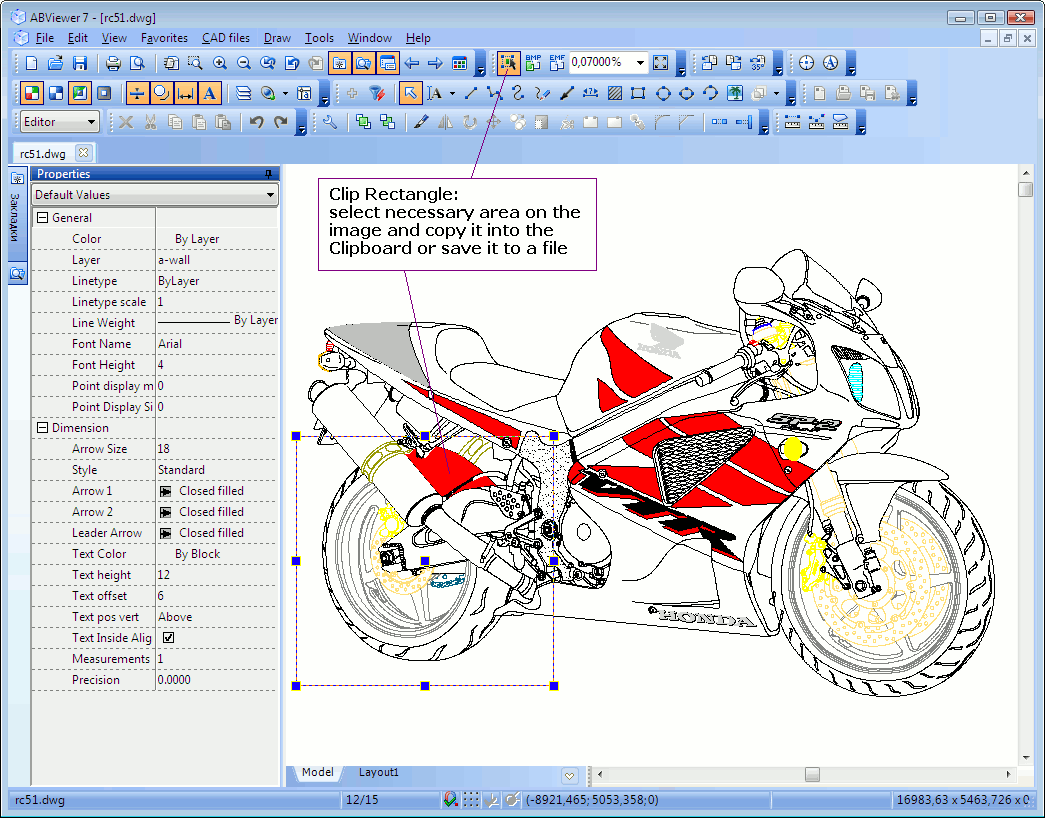Click the EMF export icon
1045x818 pixels.
point(557,63)
